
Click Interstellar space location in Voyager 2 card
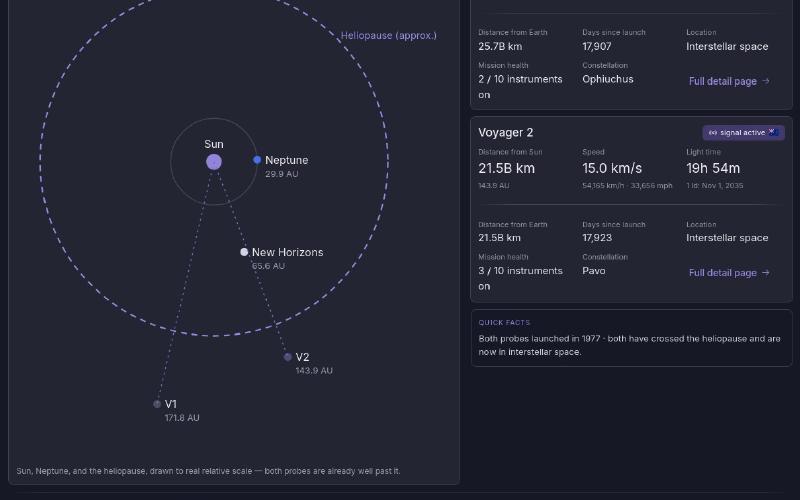[727, 238]
